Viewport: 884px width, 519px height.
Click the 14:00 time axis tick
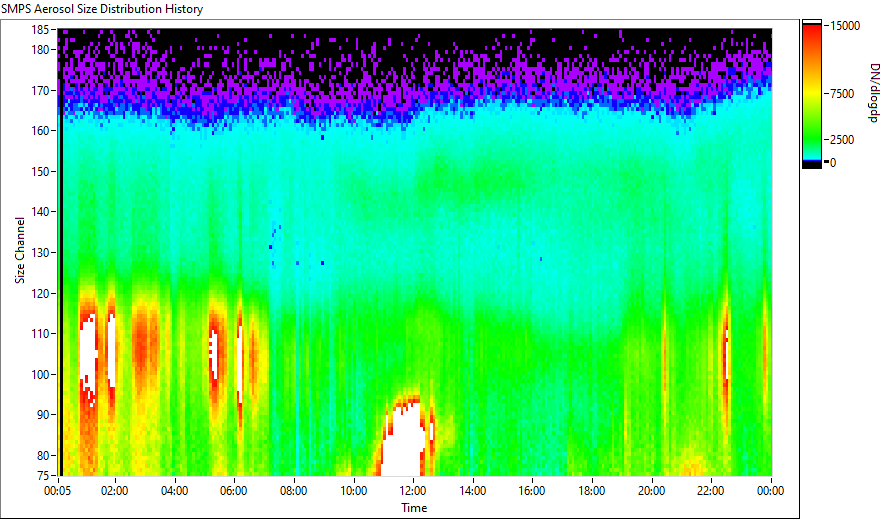(472, 491)
